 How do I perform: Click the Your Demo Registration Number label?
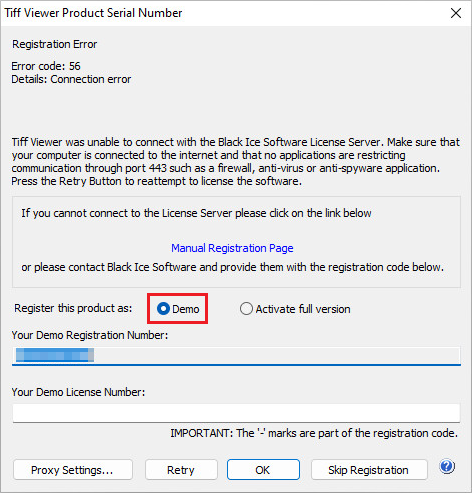pyautogui.click(x=90, y=335)
